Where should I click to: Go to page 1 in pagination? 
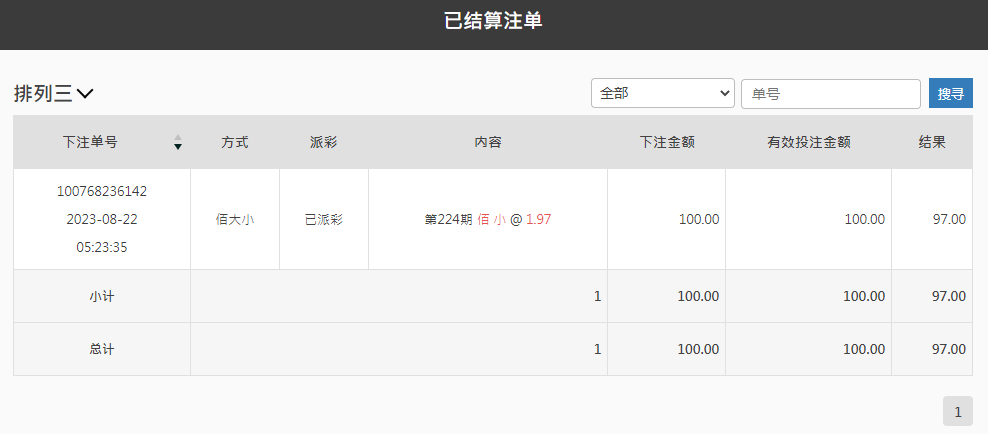click(x=957, y=411)
